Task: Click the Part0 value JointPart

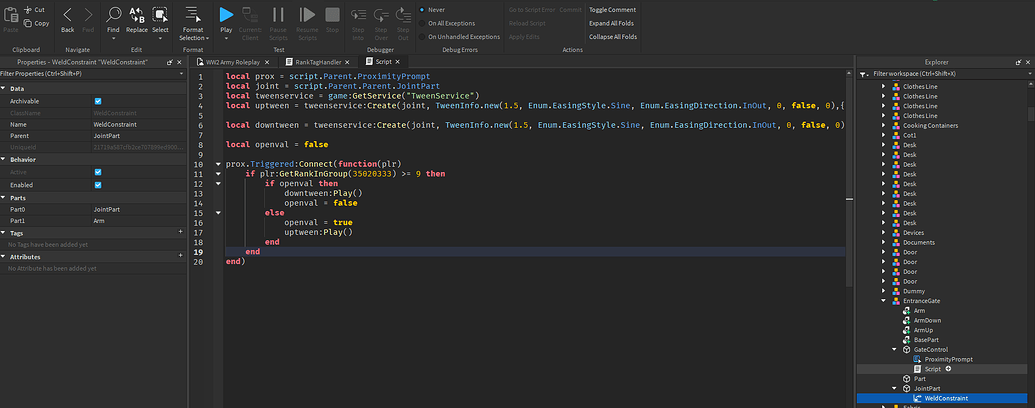Action: tap(106, 209)
